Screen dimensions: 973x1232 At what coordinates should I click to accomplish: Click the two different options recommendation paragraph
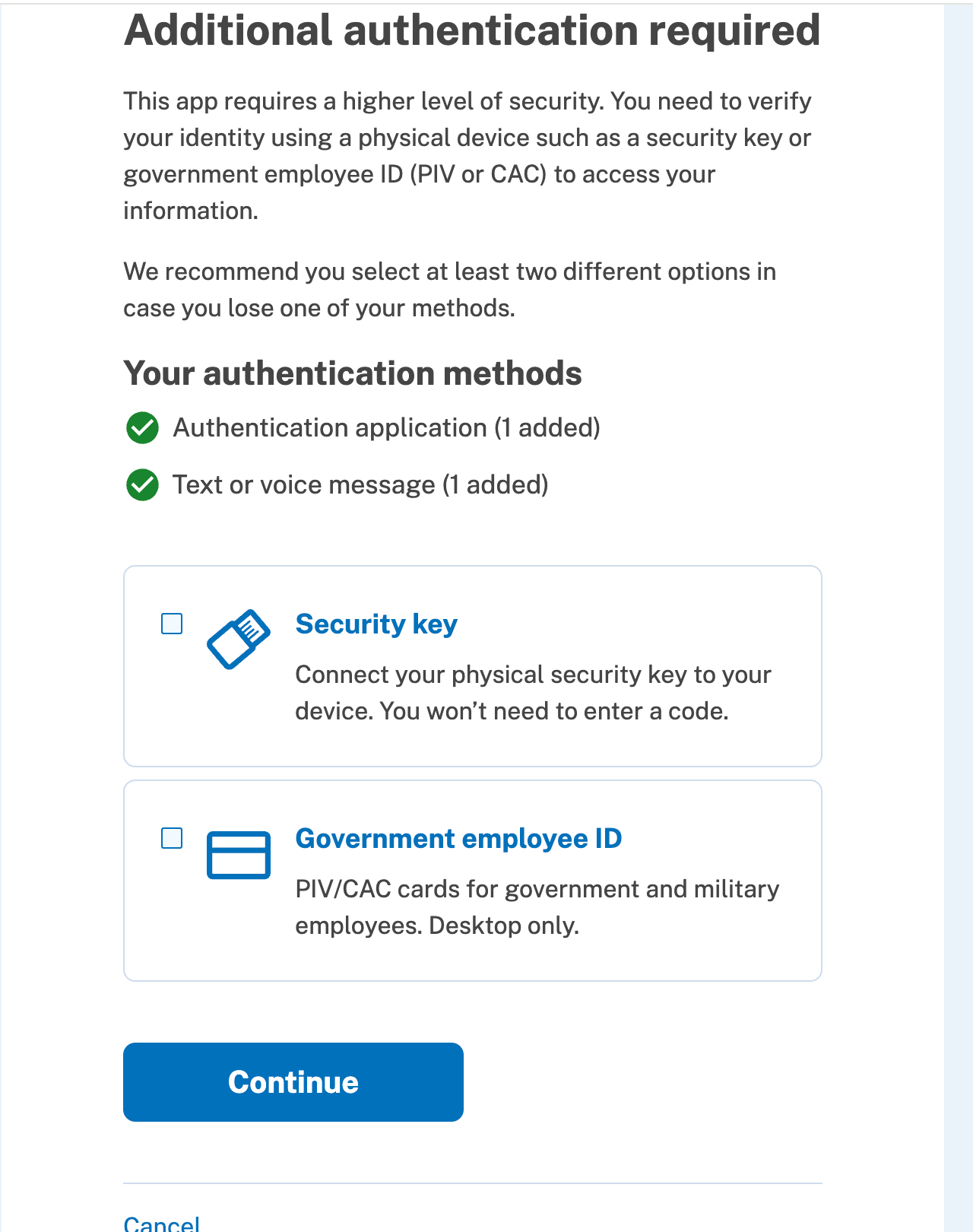(x=449, y=290)
